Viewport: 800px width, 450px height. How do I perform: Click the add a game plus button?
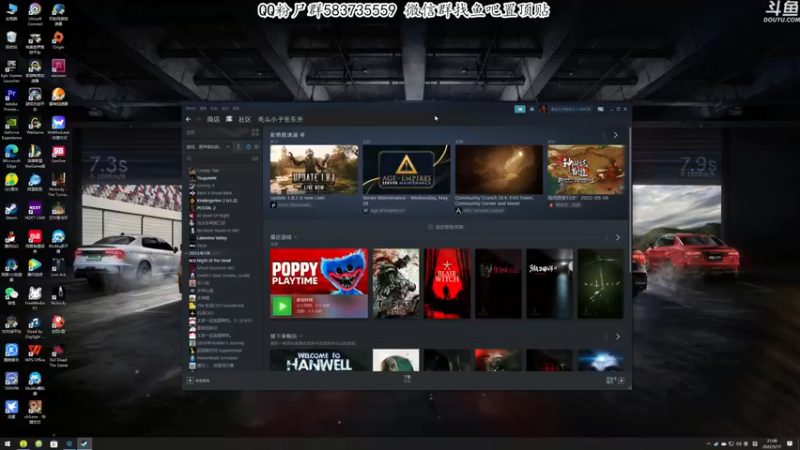coord(190,381)
